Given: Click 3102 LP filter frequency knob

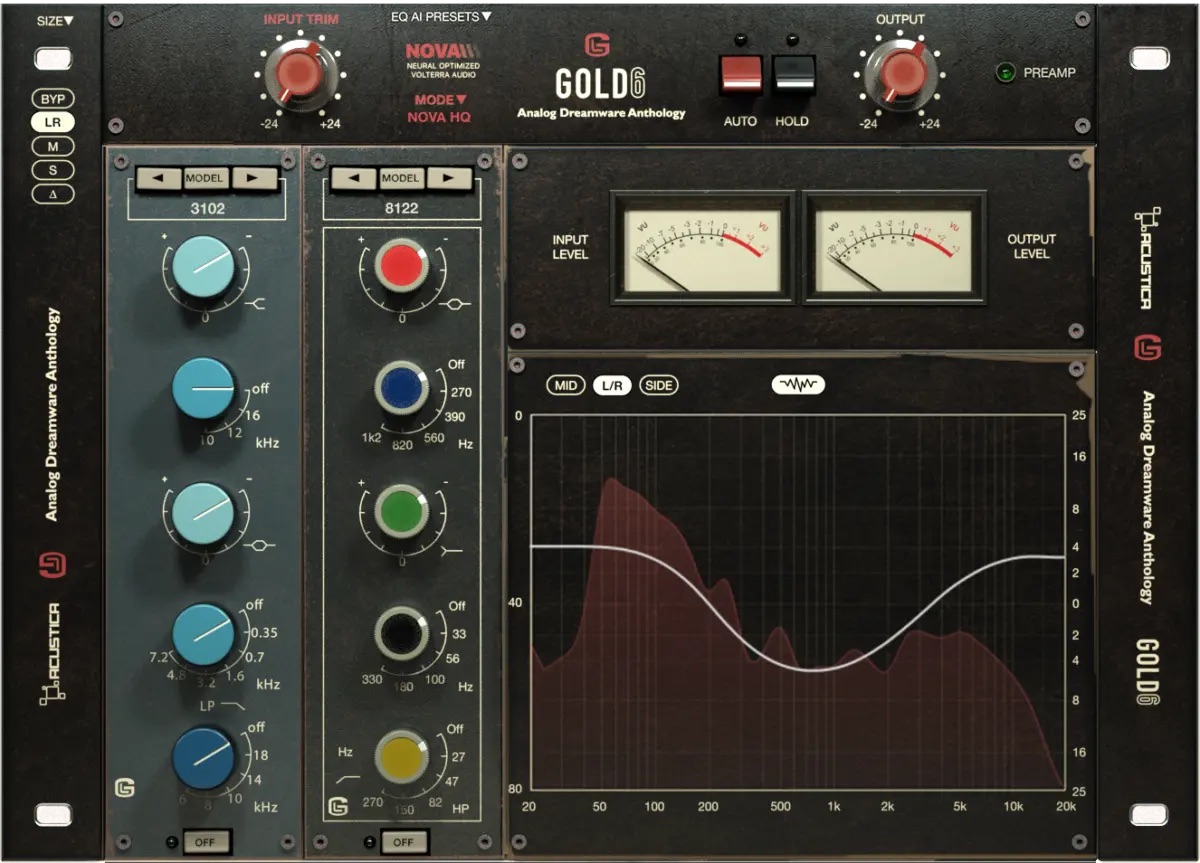Looking at the screenshot, I should point(203,757).
